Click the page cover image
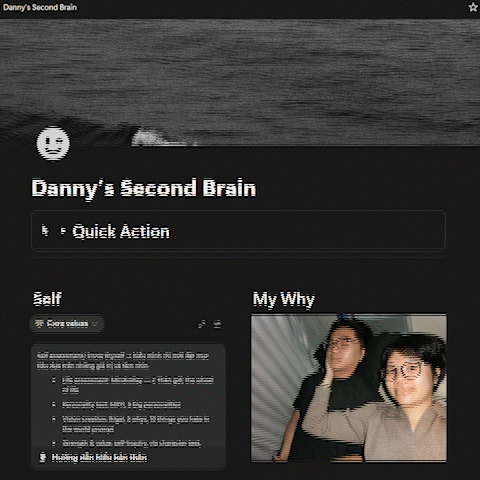Viewport: 480px width, 480px height. (240, 82)
